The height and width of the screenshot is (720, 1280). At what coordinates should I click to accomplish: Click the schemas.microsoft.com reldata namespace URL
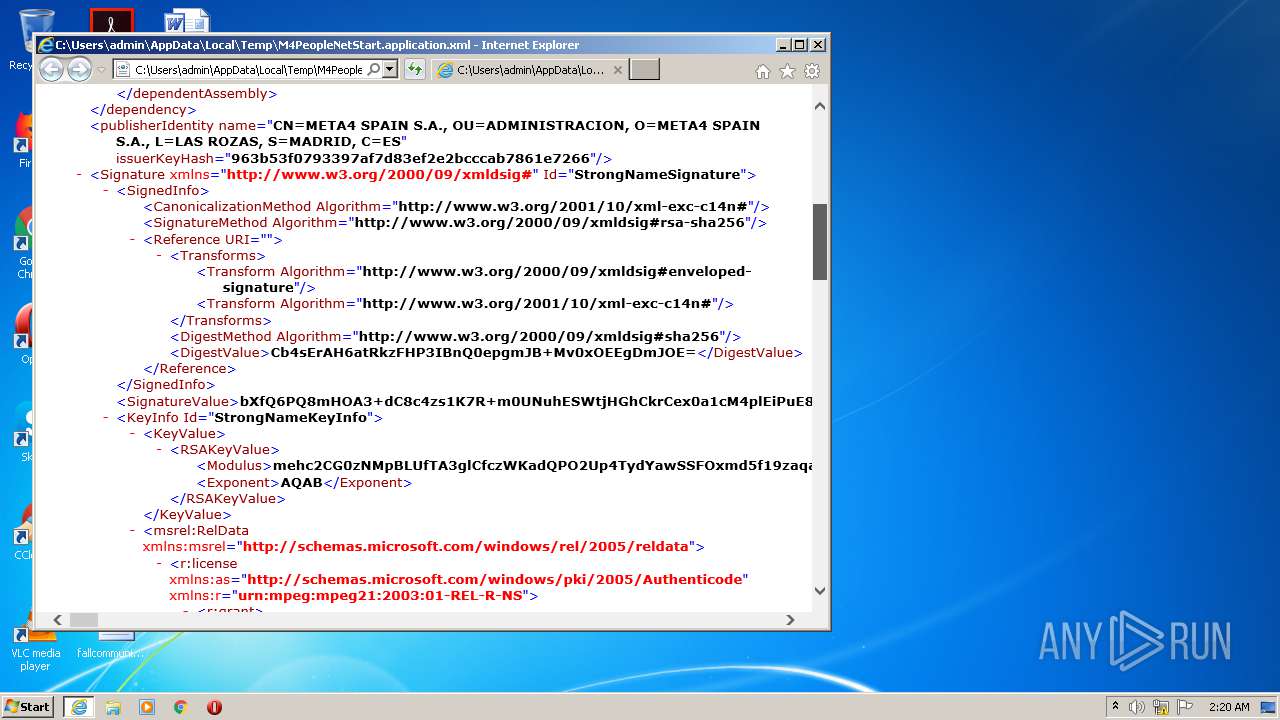click(x=466, y=547)
